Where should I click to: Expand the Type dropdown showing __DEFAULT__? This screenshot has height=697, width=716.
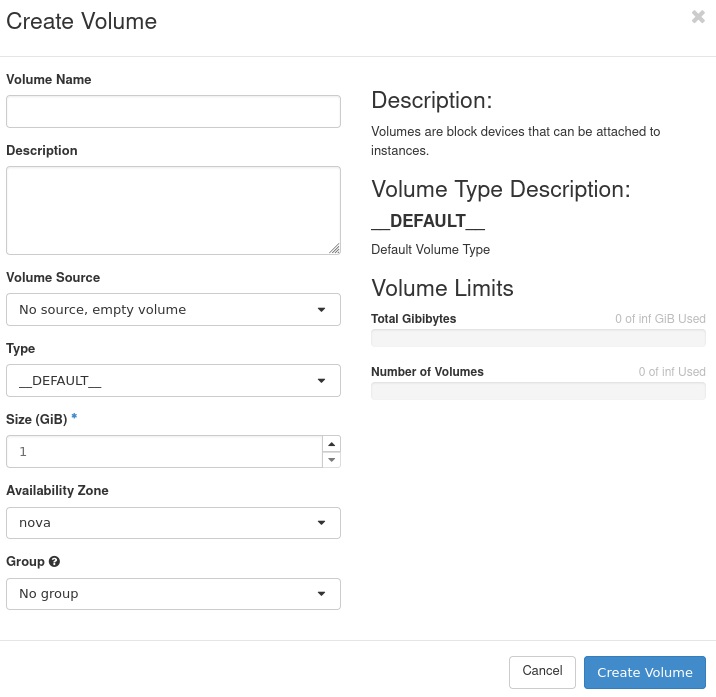(x=173, y=381)
